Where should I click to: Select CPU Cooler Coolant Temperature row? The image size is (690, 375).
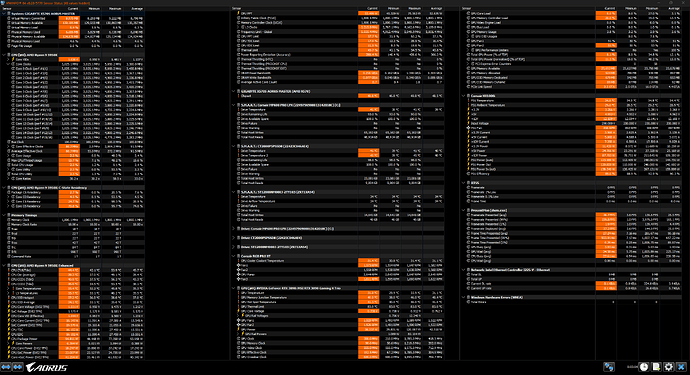click(x=338, y=261)
